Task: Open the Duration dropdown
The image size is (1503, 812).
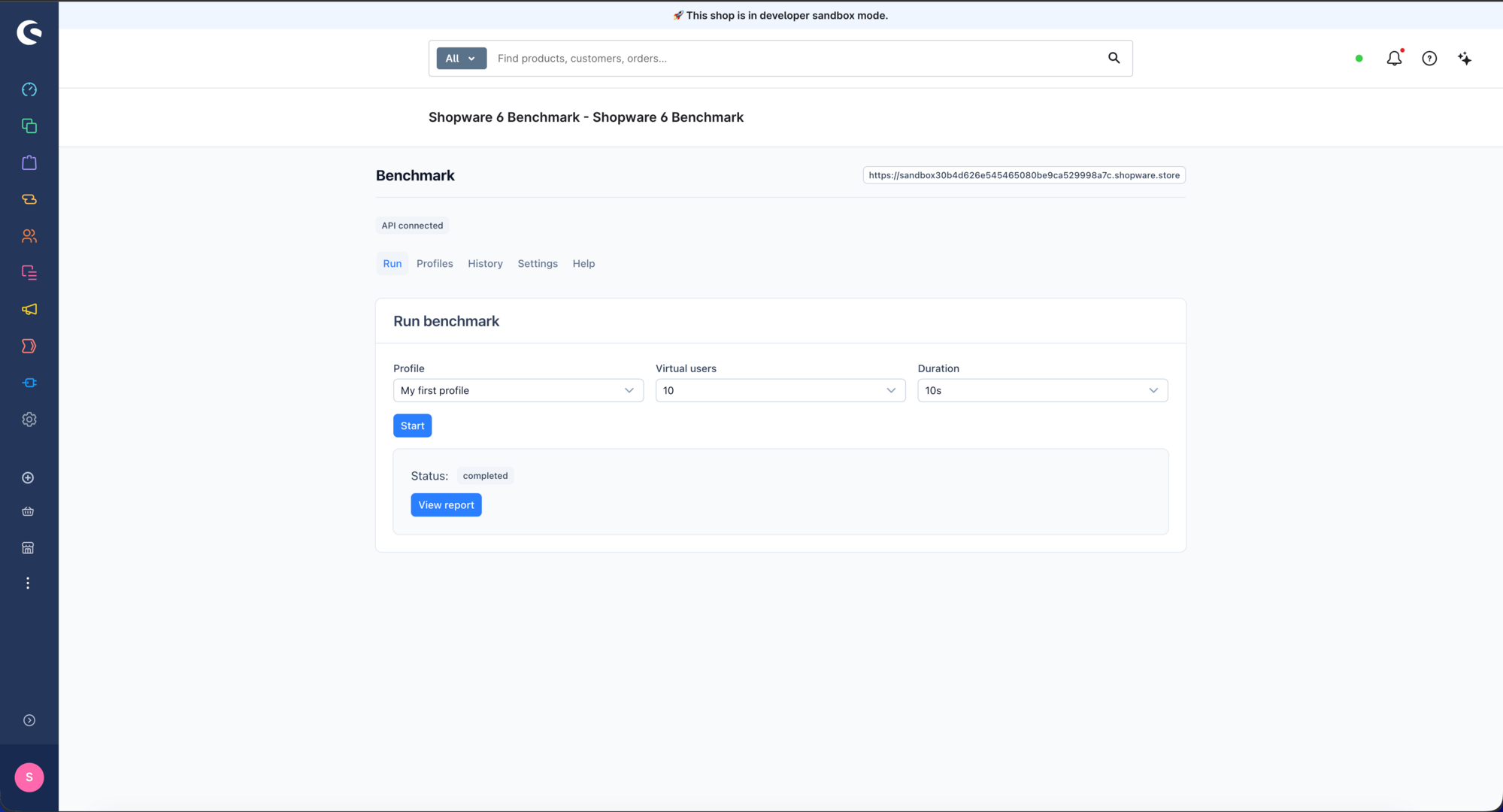Action: pos(1042,390)
